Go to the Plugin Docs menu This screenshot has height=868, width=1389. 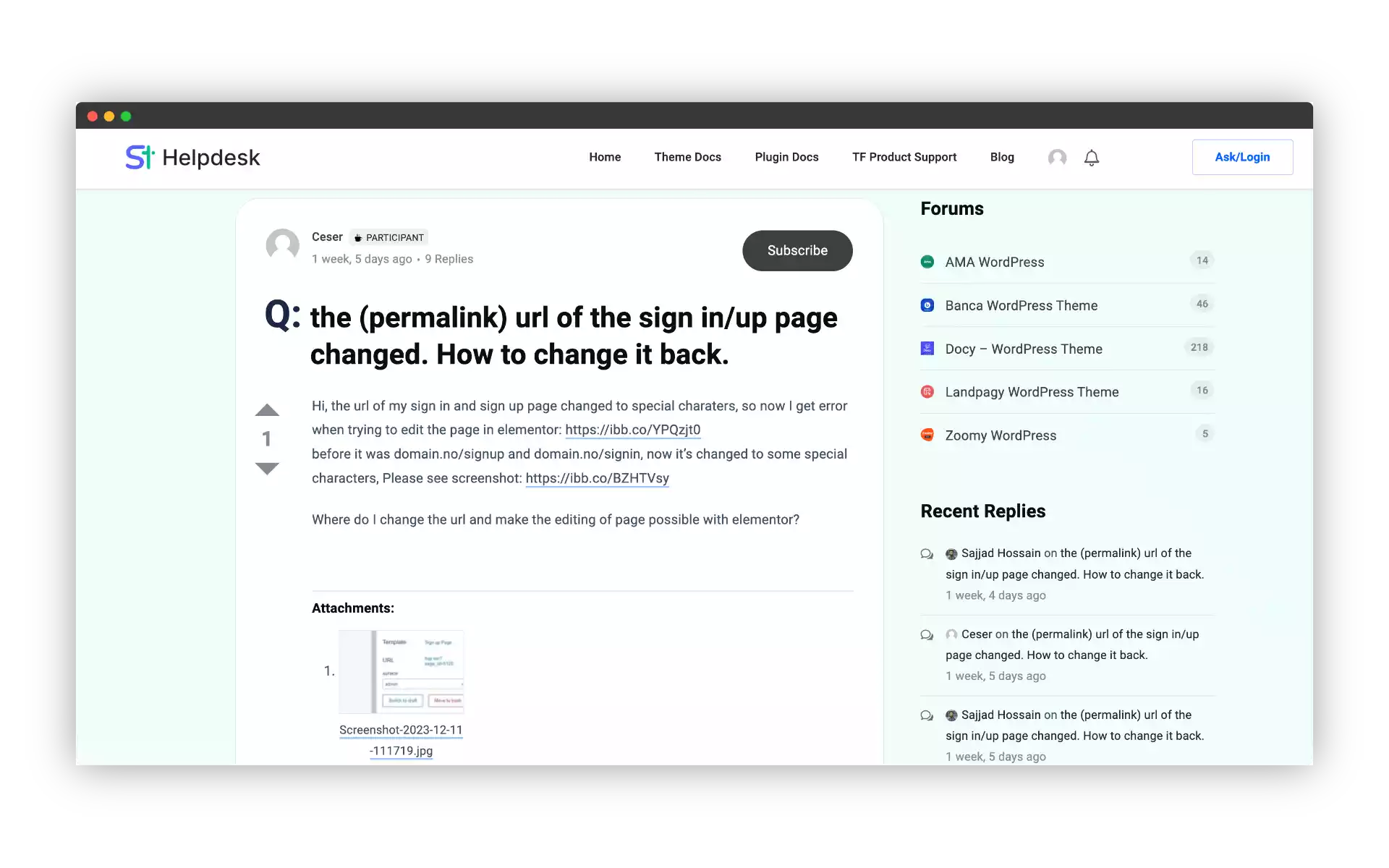[x=786, y=157]
